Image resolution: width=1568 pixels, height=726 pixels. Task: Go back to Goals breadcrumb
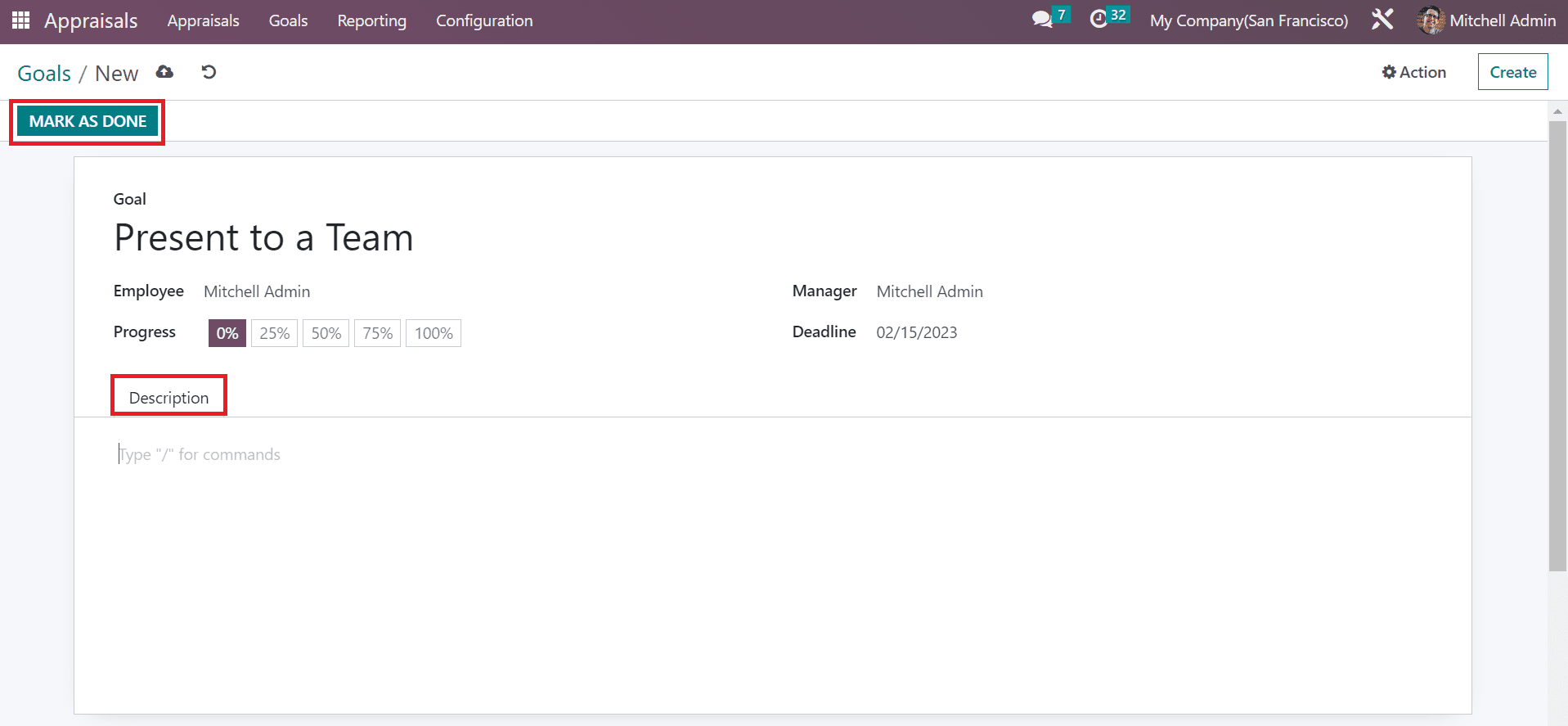pyautogui.click(x=44, y=74)
